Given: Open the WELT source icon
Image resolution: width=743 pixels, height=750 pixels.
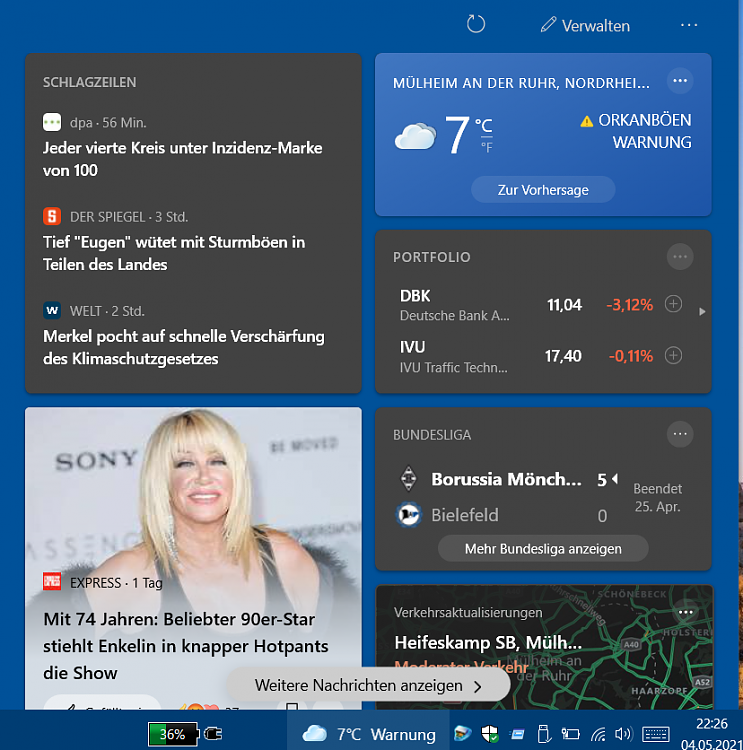Looking at the screenshot, I should point(52,310).
